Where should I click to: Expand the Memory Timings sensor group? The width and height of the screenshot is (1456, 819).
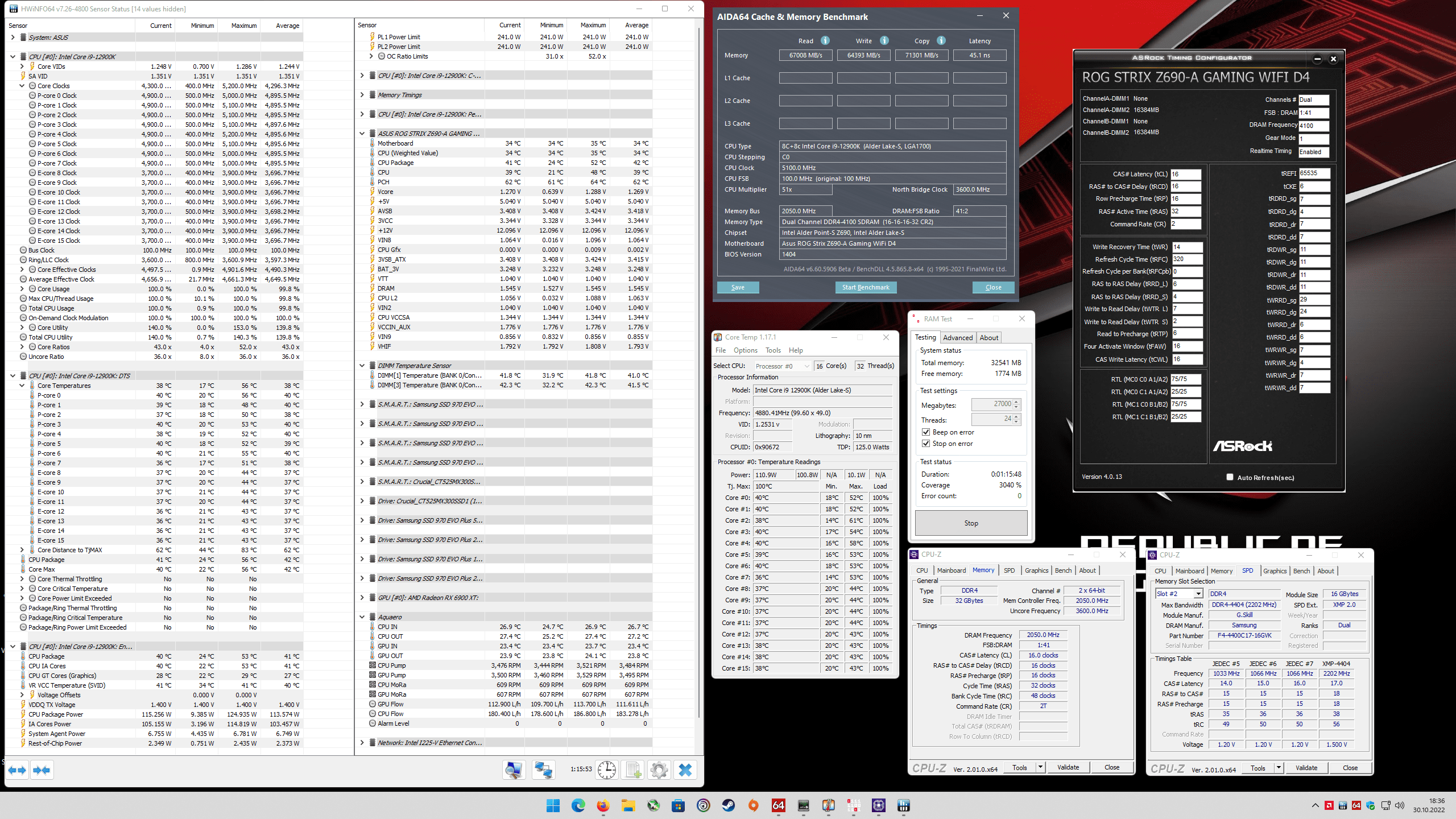click(362, 95)
